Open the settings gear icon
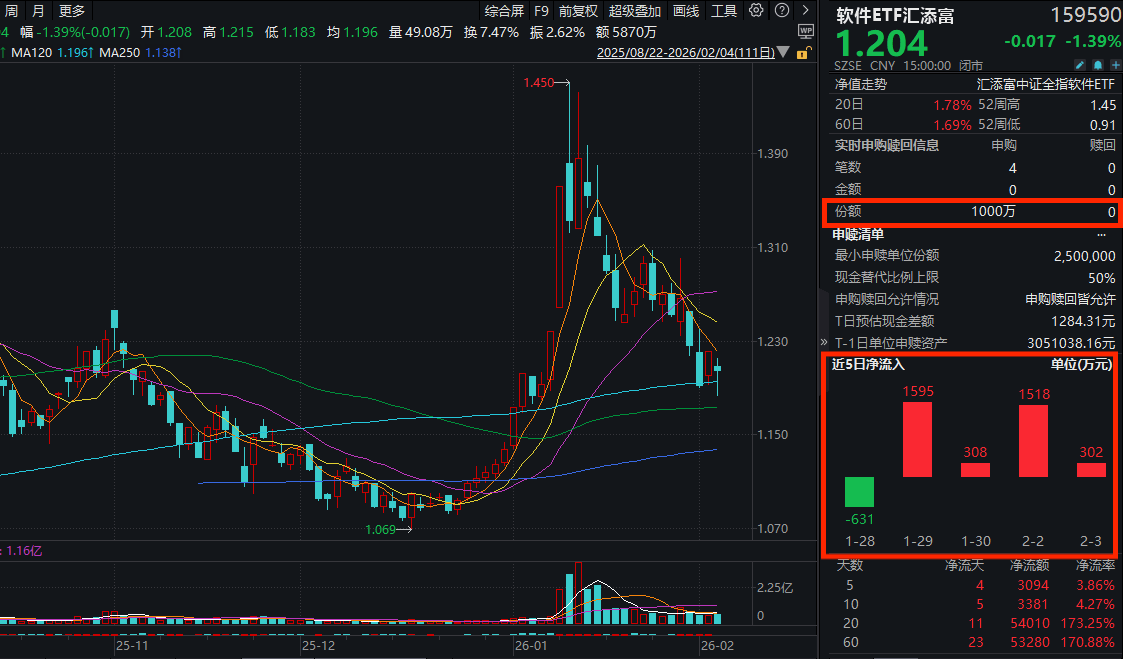 click(x=756, y=10)
